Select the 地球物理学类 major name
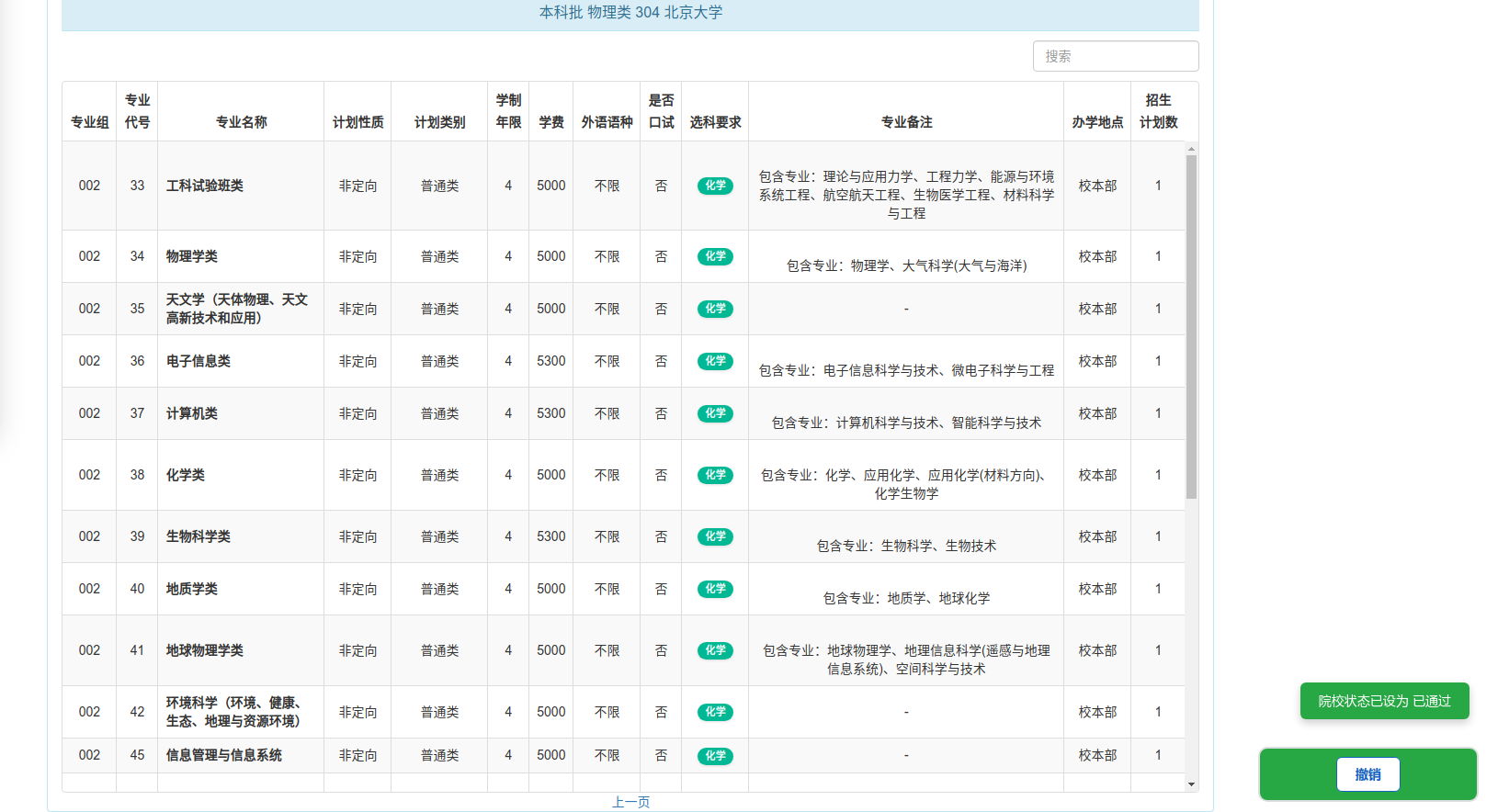Image resolution: width=1498 pixels, height=812 pixels. (x=205, y=650)
